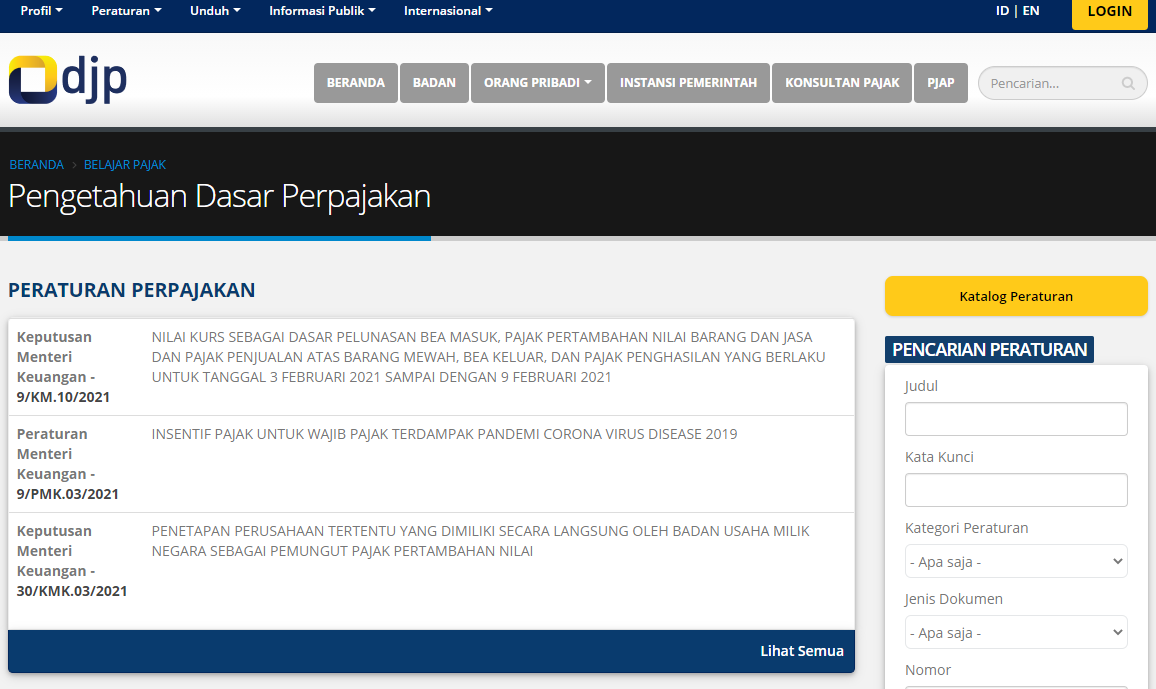The image size is (1156, 689).
Task: Click the Lihat Semua link
Action: tap(801, 651)
